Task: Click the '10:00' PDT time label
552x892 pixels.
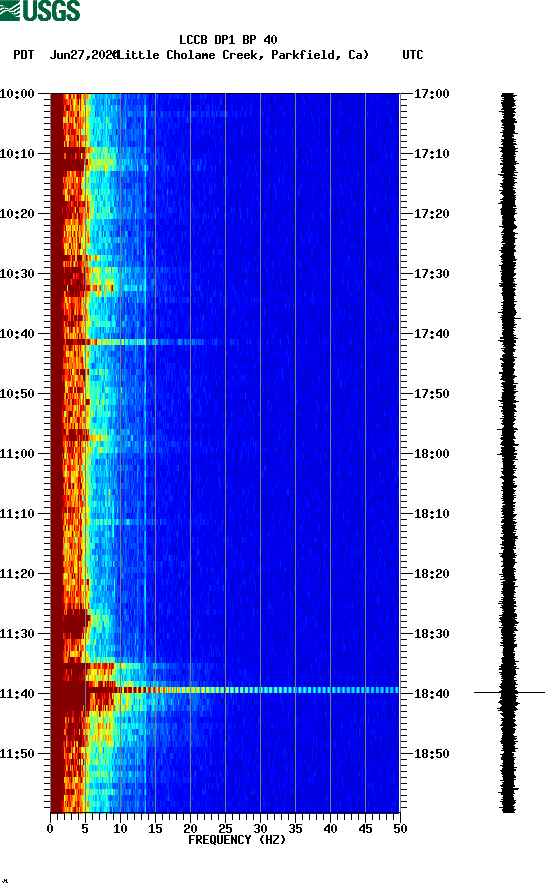Action: click(17, 94)
